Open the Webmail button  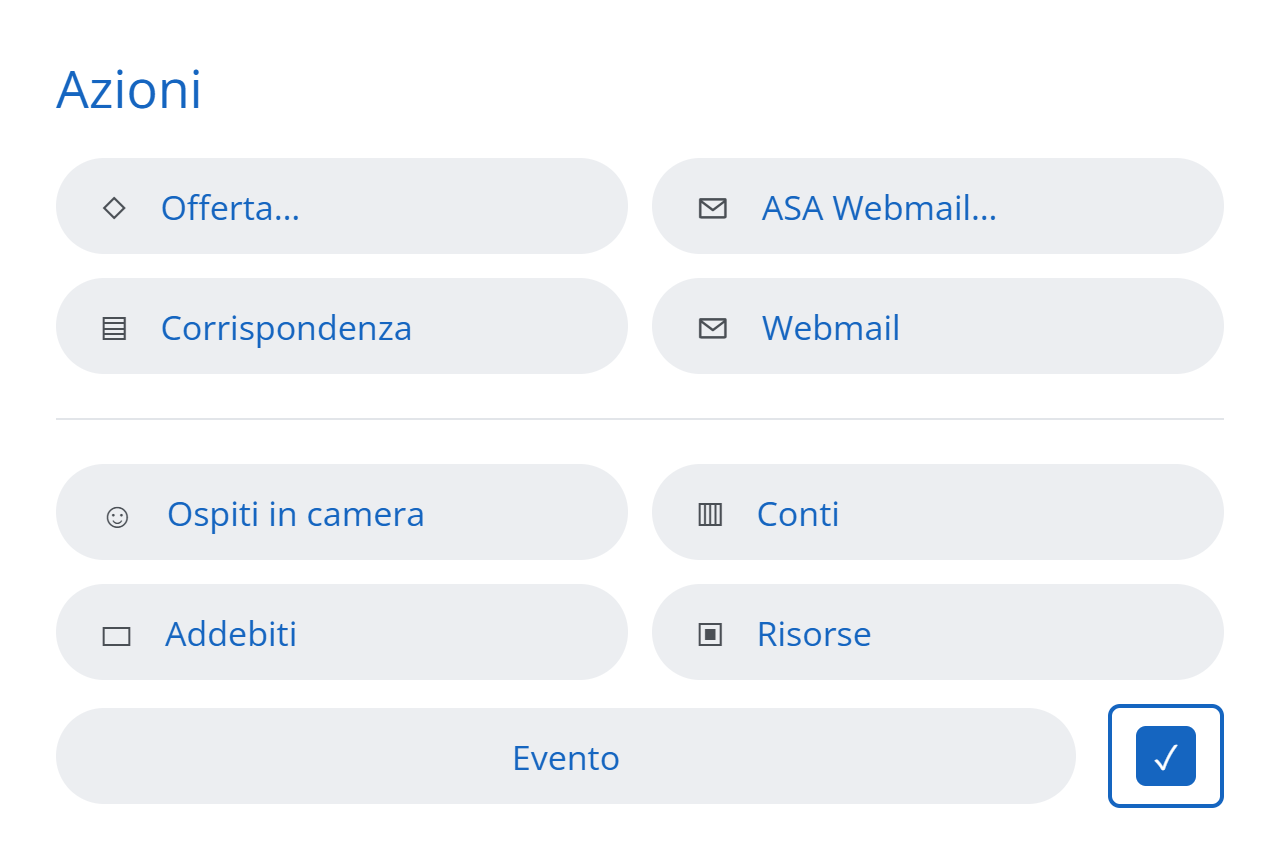938,326
